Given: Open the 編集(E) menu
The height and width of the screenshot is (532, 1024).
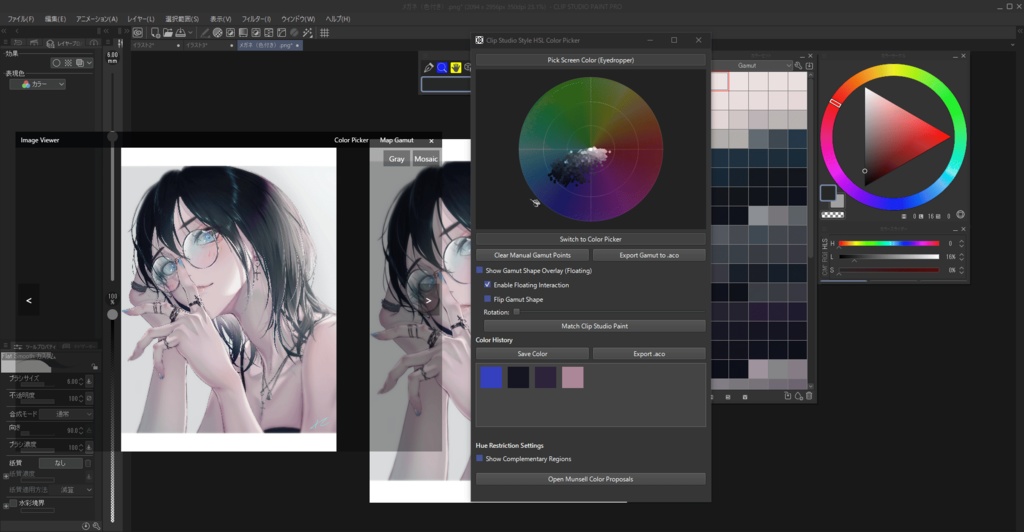Looking at the screenshot, I should coord(55,19).
